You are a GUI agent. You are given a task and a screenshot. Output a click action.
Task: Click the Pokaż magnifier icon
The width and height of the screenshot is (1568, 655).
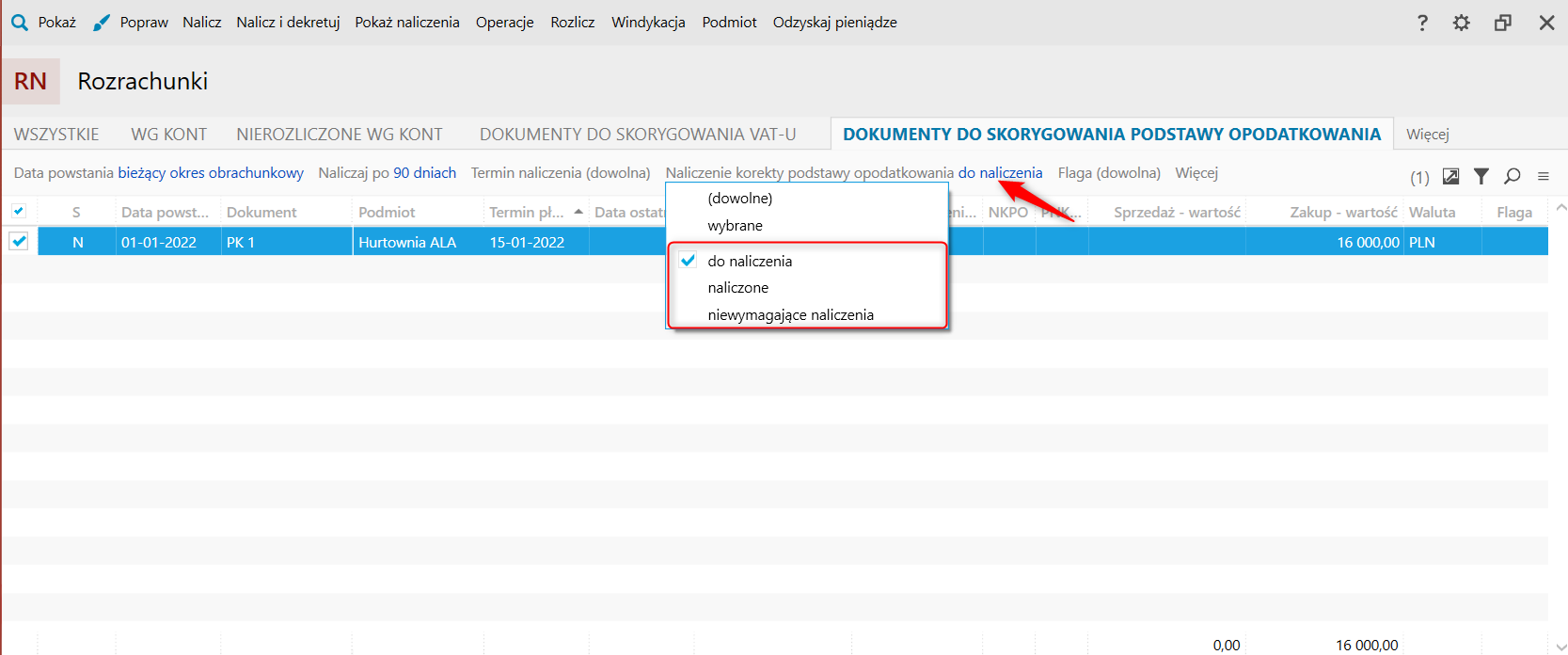click(x=20, y=22)
